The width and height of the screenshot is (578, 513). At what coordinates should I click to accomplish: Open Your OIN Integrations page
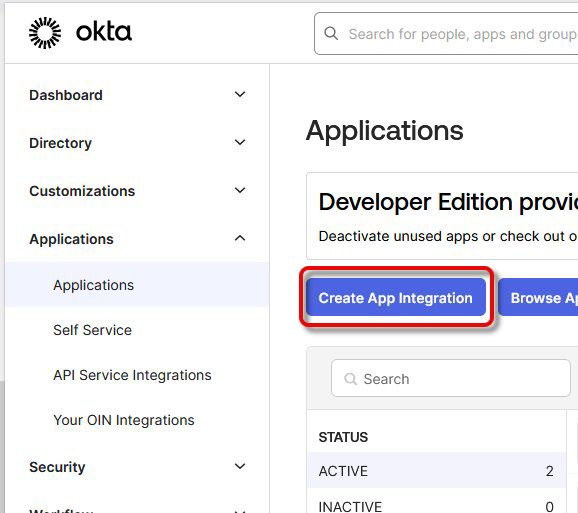(x=124, y=420)
